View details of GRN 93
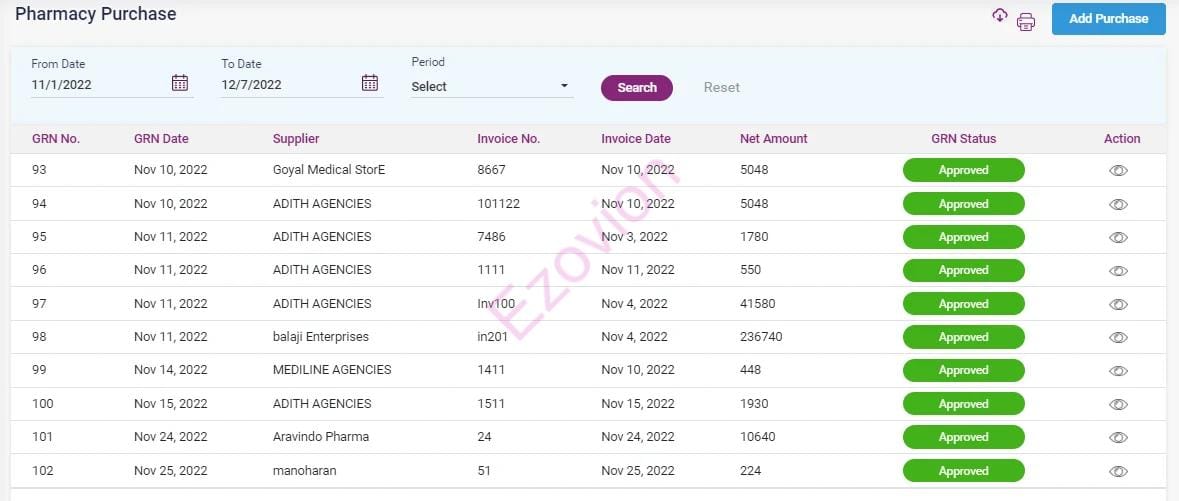 pyautogui.click(x=1118, y=171)
